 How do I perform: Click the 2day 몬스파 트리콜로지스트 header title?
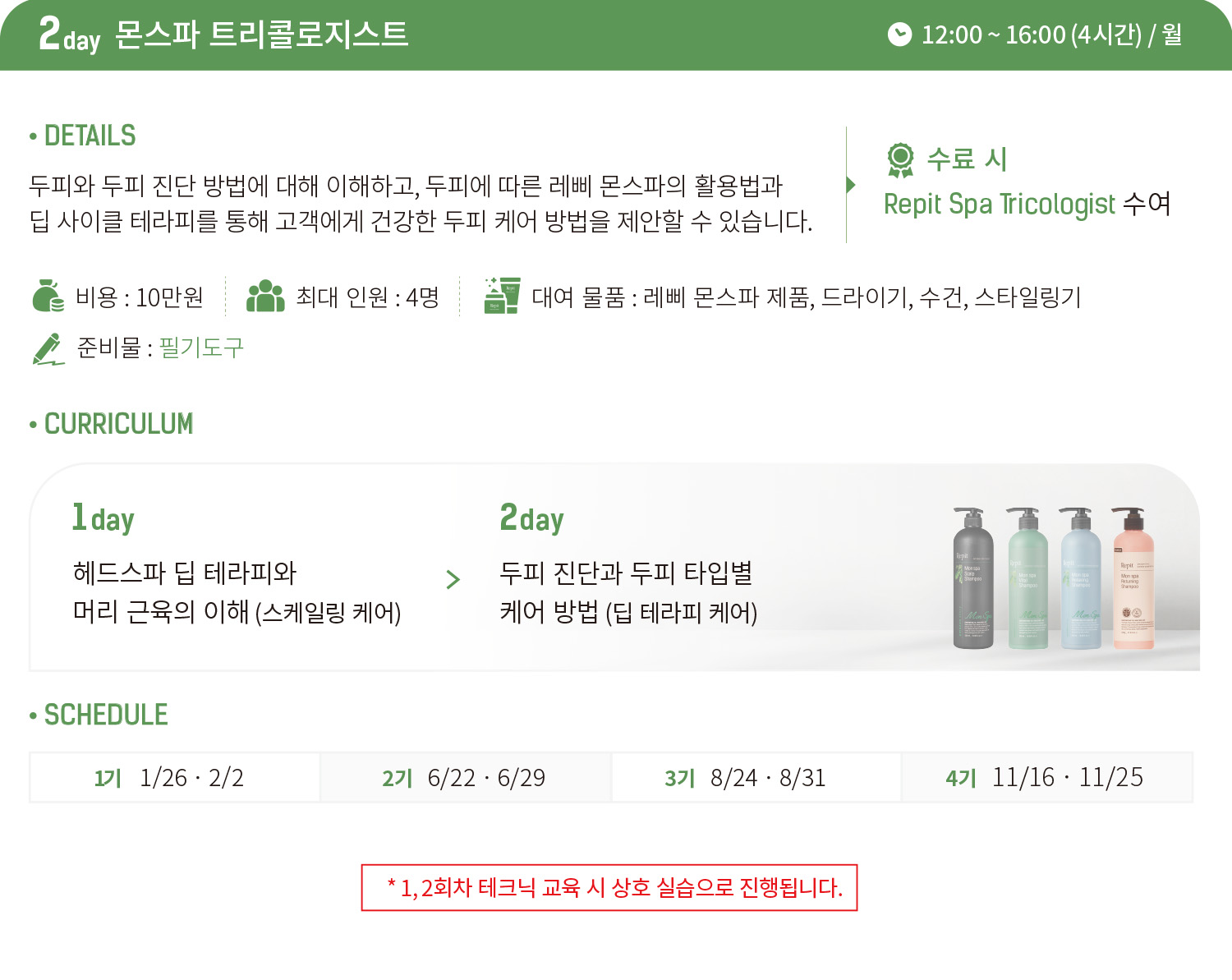(223, 35)
